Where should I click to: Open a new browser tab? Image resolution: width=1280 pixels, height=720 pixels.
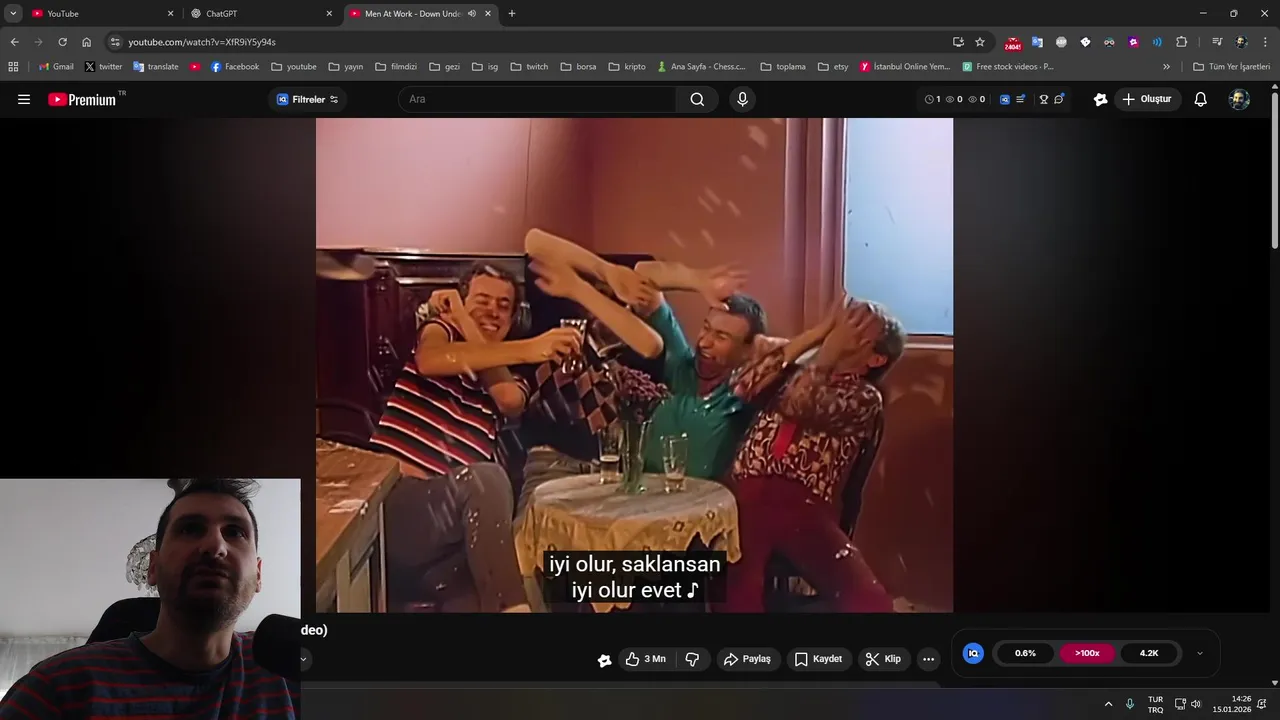(512, 14)
